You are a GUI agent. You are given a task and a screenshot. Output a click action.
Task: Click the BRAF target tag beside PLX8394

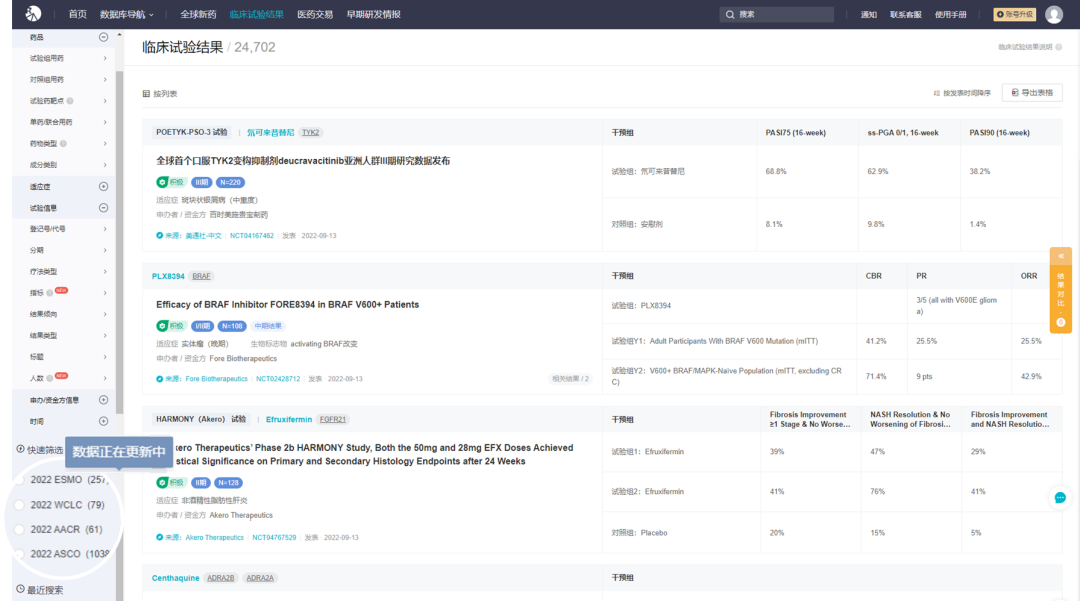pyautogui.click(x=201, y=276)
